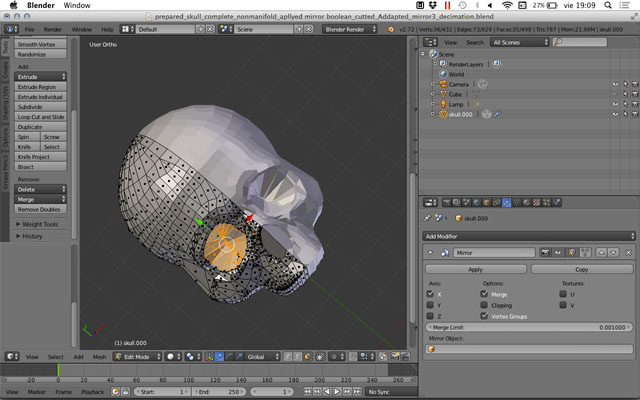The height and width of the screenshot is (400, 640).
Task: Open the Delete dropdown in tool shelf
Action: (x=40, y=189)
